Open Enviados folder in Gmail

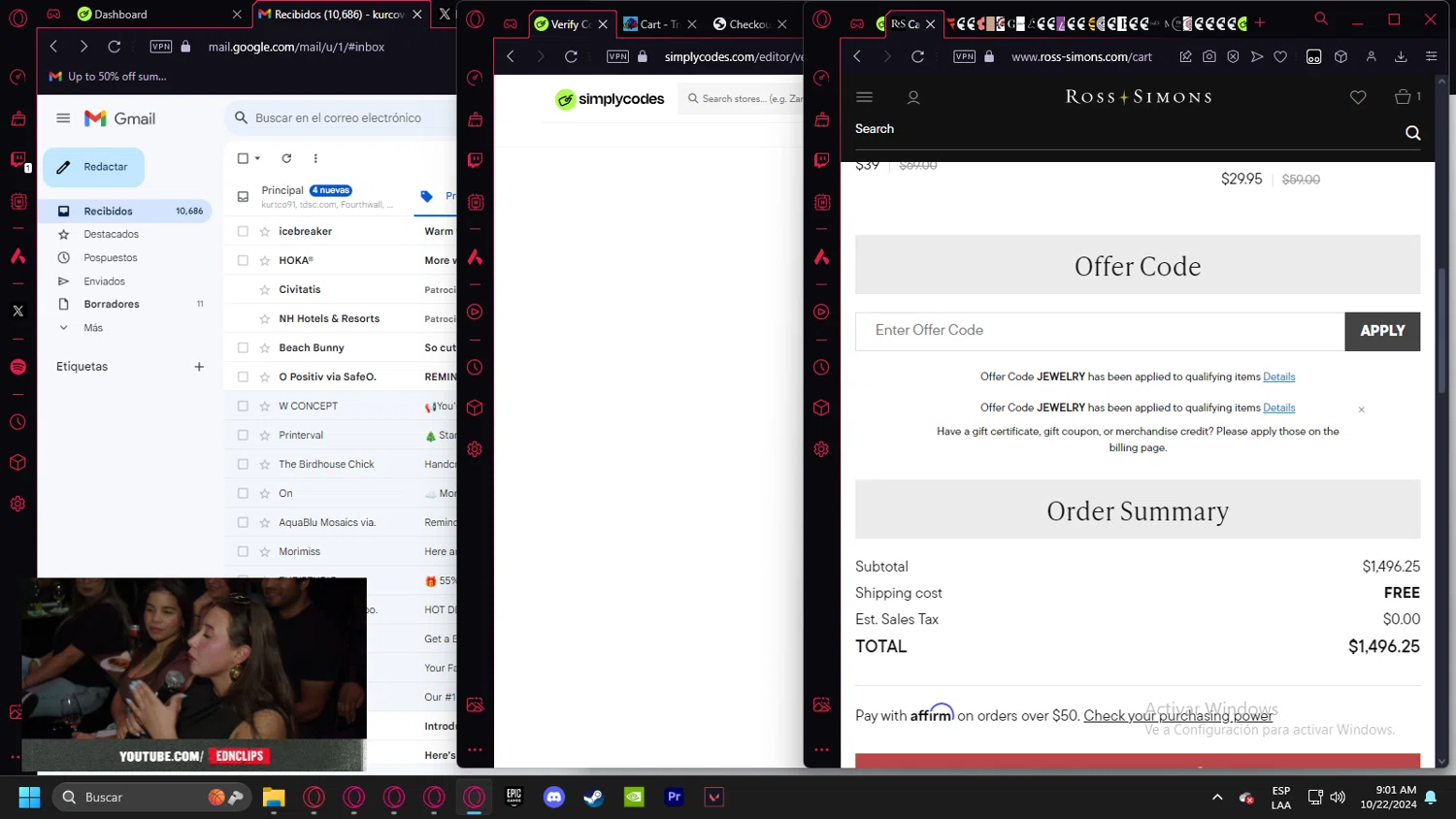click(x=104, y=281)
